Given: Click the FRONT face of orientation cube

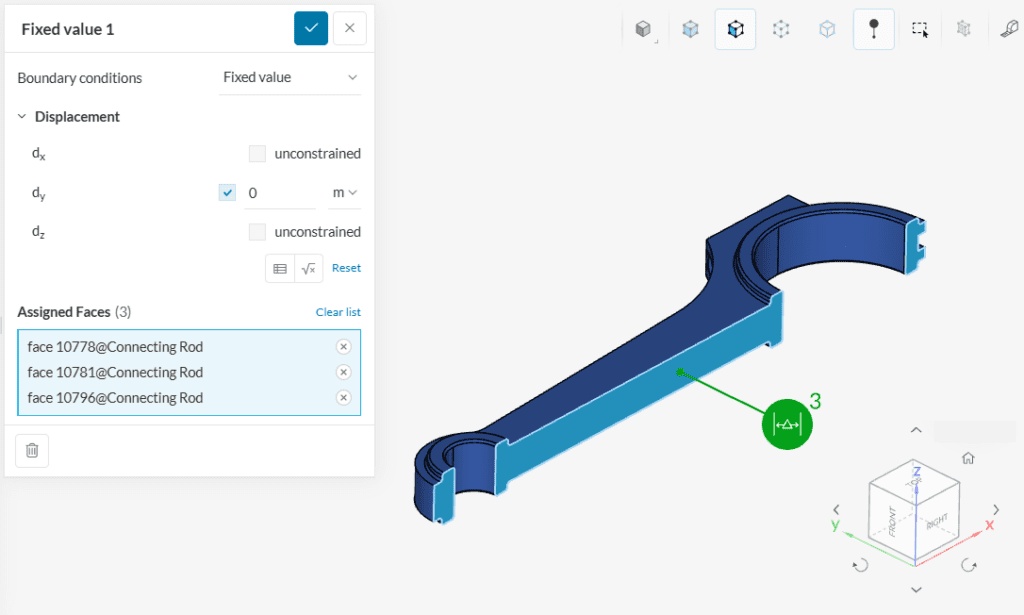Looking at the screenshot, I should (894, 521).
